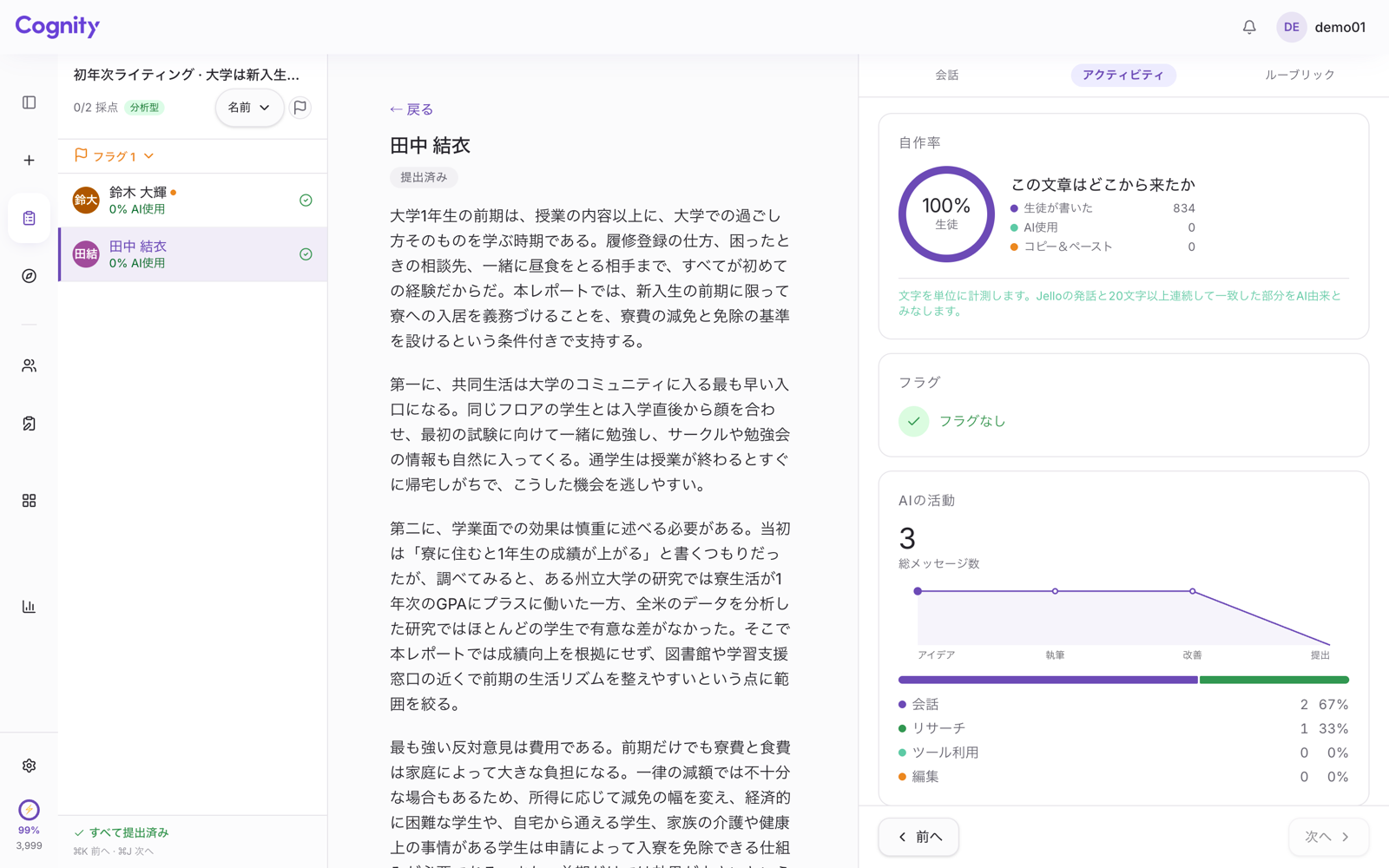Click the すべて提出済み status text
Image resolution: width=1389 pixels, height=868 pixels.
point(128,832)
